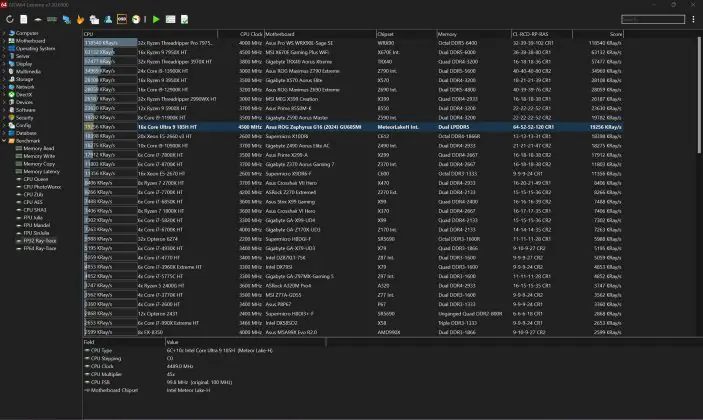Screen dimensions: 703x420
Task: Open the orange-framed OSD panel icon
Action: click(x=122, y=19)
